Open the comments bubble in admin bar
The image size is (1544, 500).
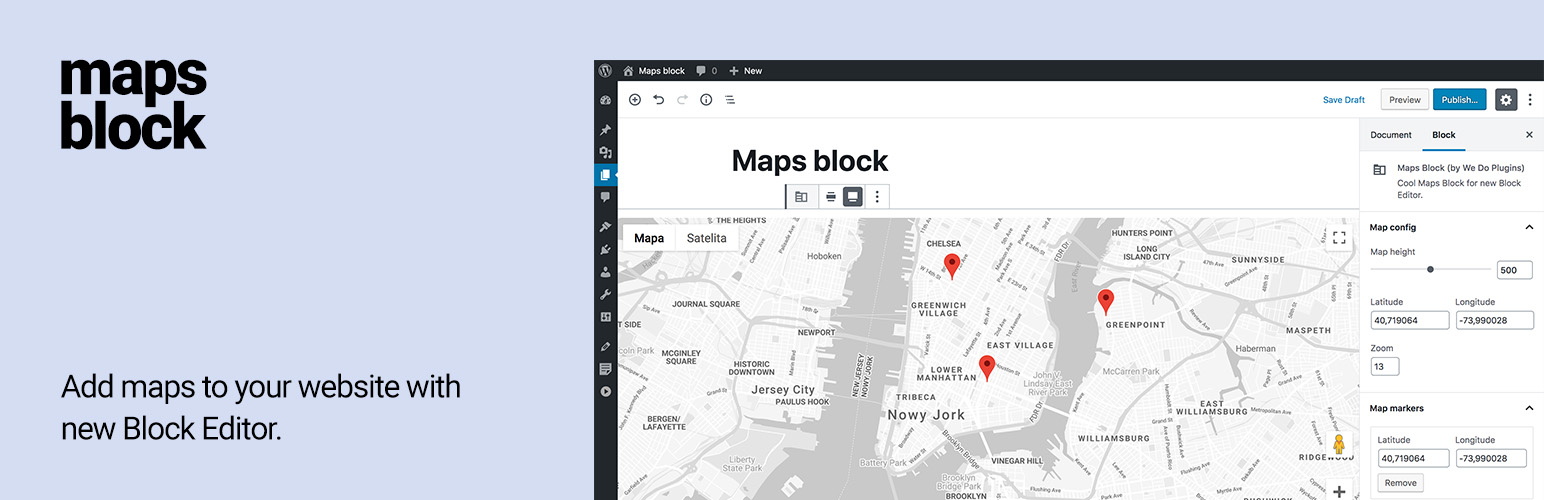tap(706, 71)
